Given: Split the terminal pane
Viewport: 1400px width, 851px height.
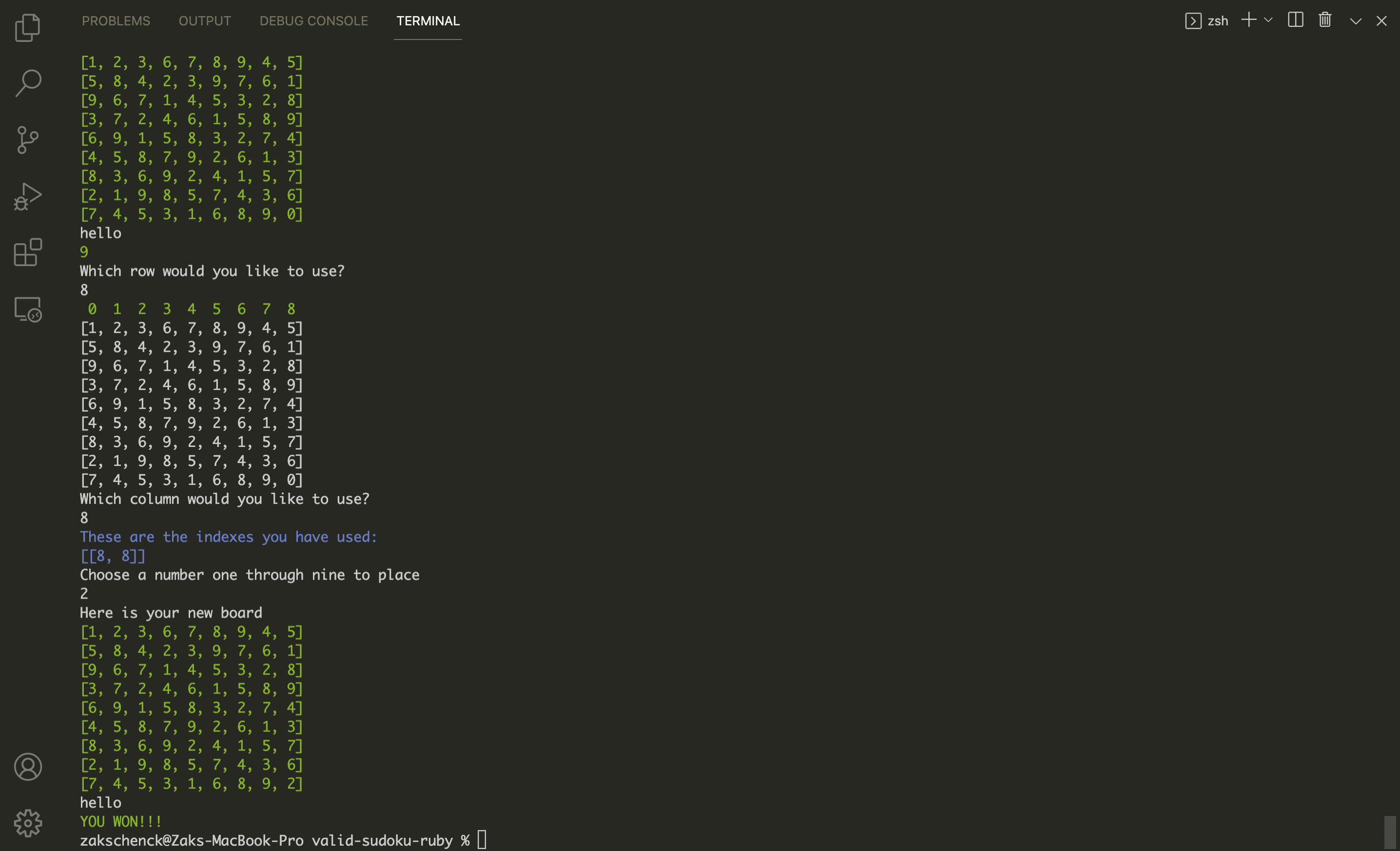Looking at the screenshot, I should pos(1295,20).
